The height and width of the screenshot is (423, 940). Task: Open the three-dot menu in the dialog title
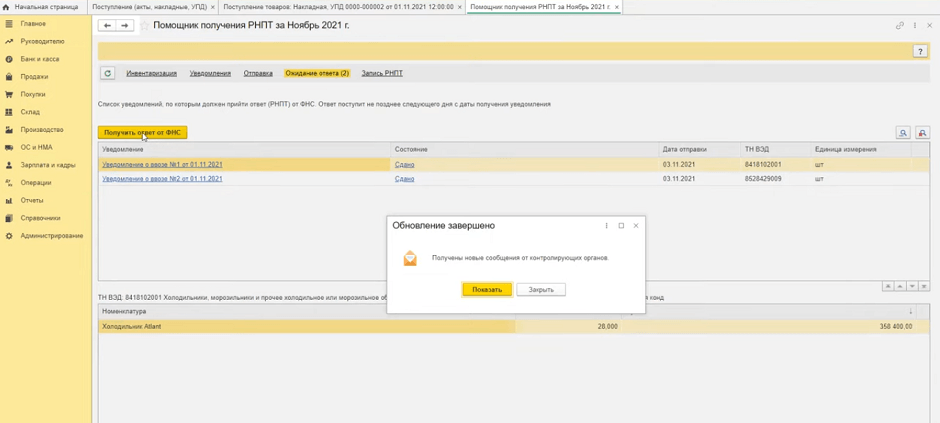(x=607, y=226)
